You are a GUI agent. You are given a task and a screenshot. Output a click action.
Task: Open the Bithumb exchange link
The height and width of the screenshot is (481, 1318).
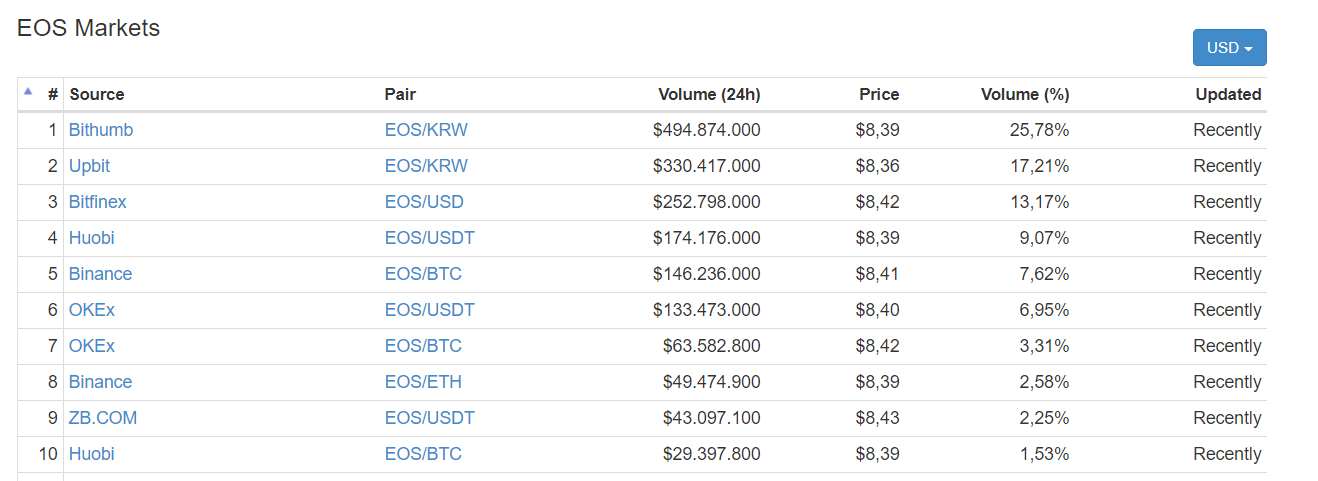click(101, 130)
